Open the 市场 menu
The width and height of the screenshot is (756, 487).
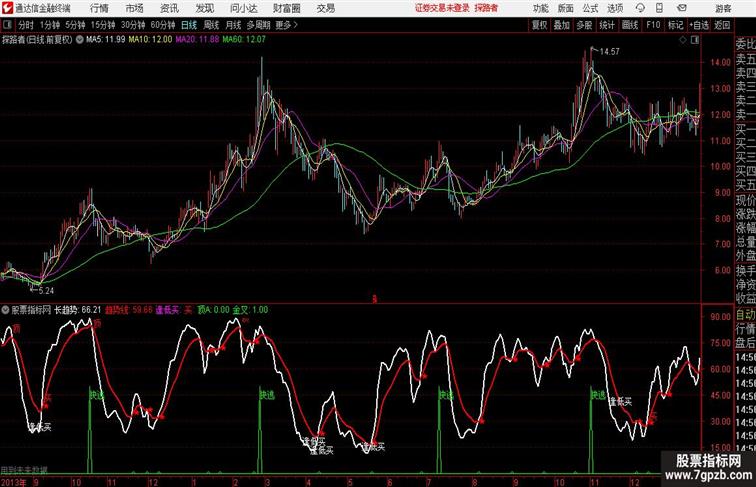pyautogui.click(x=135, y=8)
